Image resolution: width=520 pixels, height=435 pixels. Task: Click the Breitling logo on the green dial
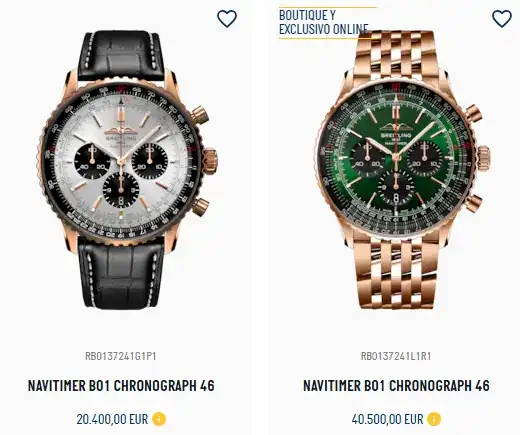396,131
